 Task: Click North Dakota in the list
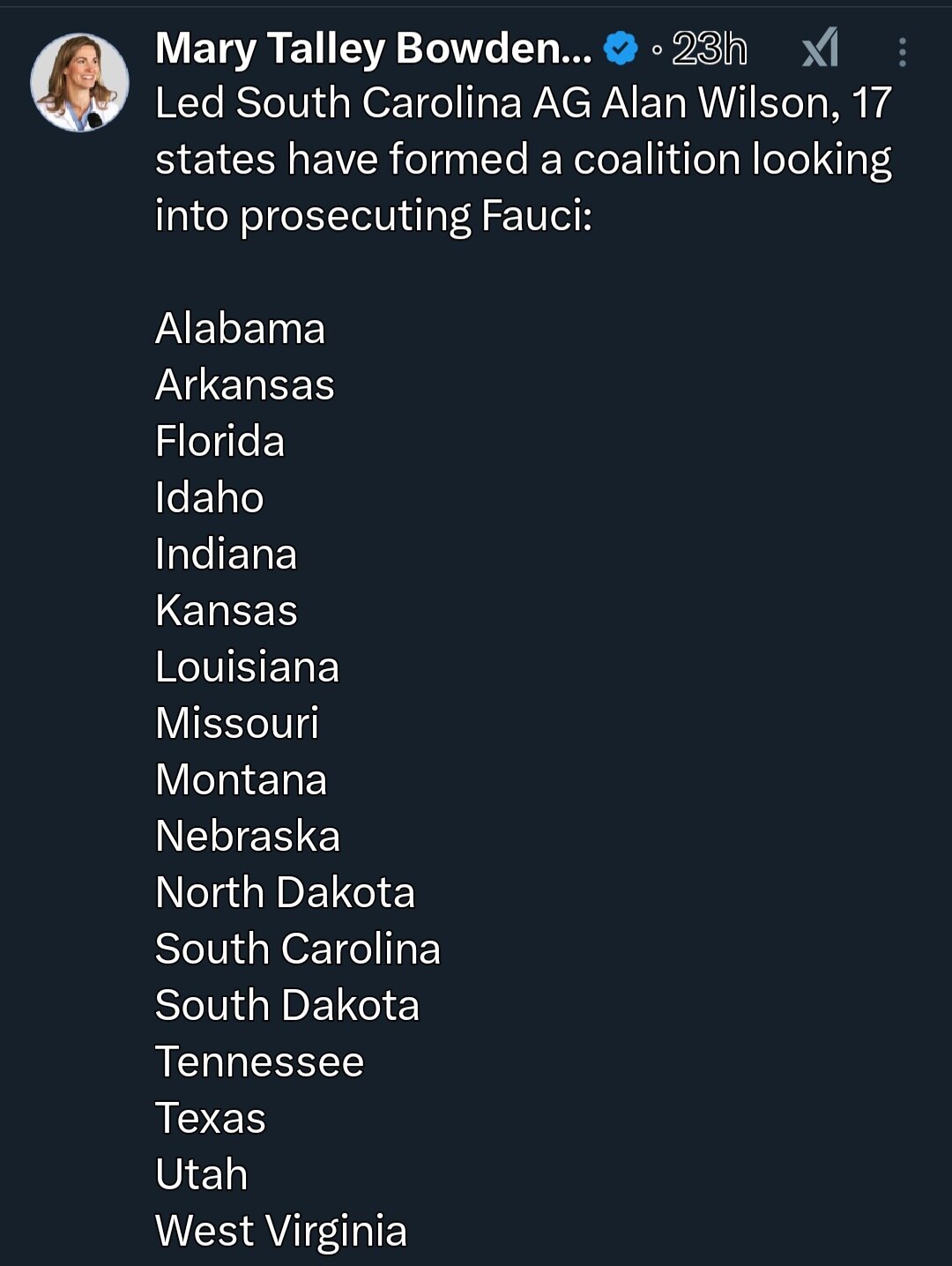(285, 893)
